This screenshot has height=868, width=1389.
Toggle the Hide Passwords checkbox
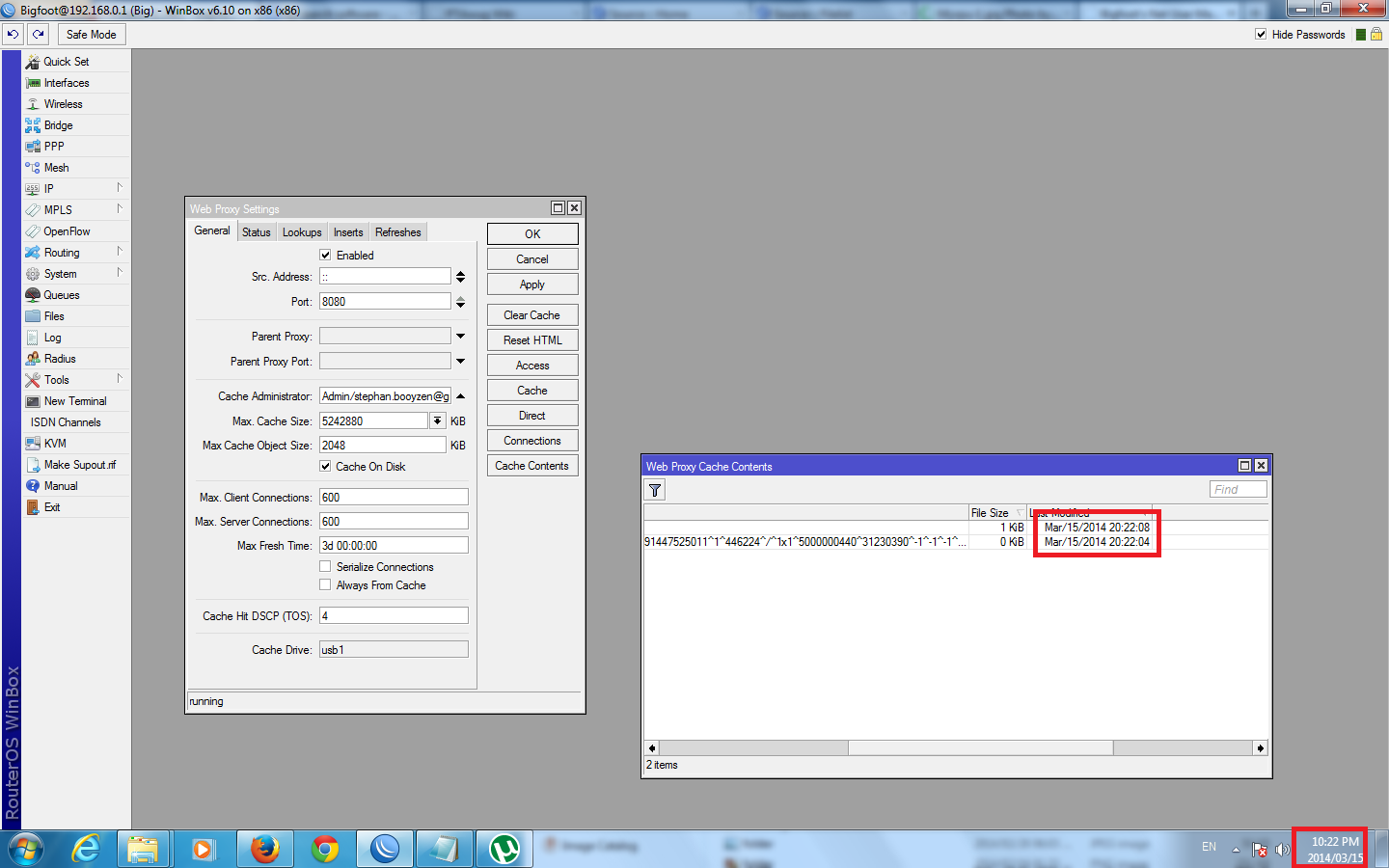coord(1261,34)
